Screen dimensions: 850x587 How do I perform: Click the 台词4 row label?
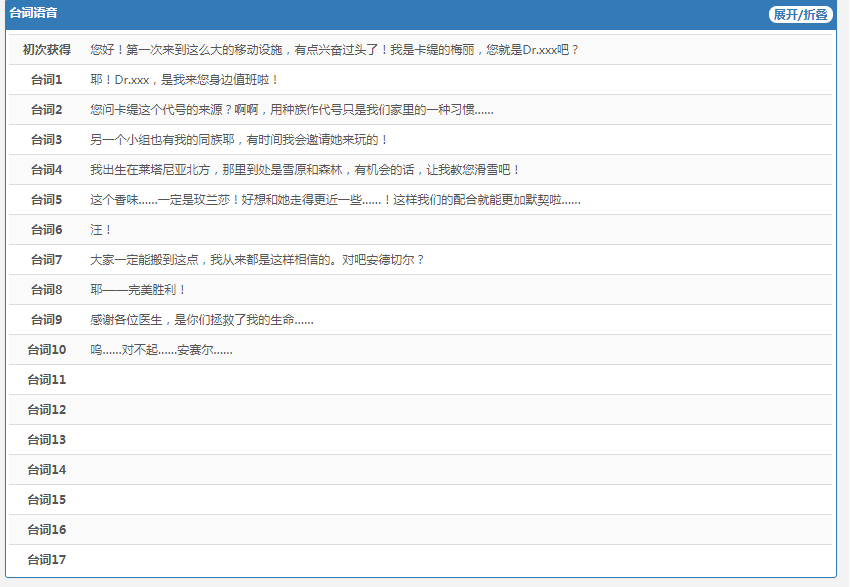pyautogui.click(x=47, y=170)
